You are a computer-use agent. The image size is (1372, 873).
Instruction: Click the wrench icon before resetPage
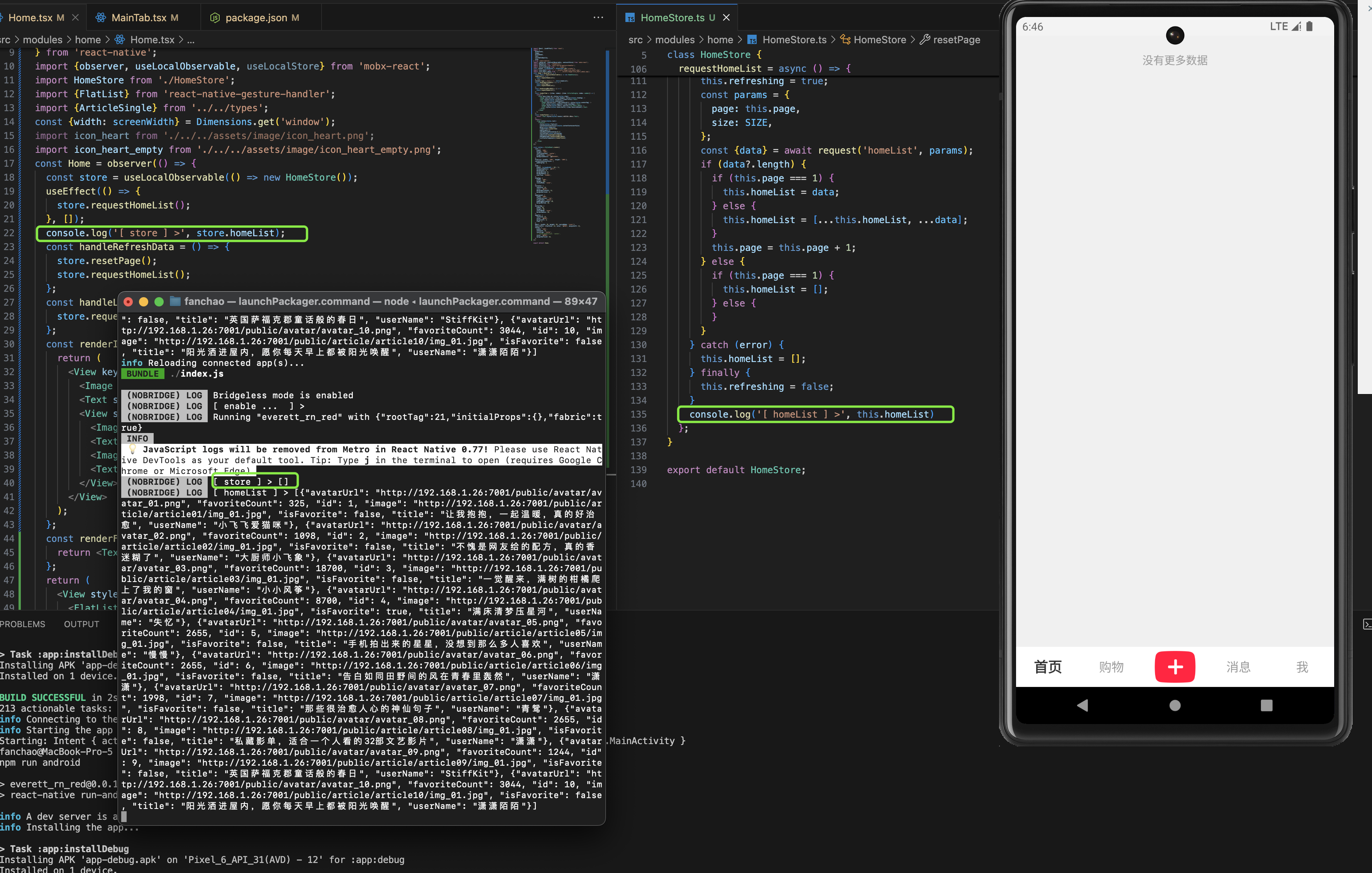pyautogui.click(x=925, y=39)
